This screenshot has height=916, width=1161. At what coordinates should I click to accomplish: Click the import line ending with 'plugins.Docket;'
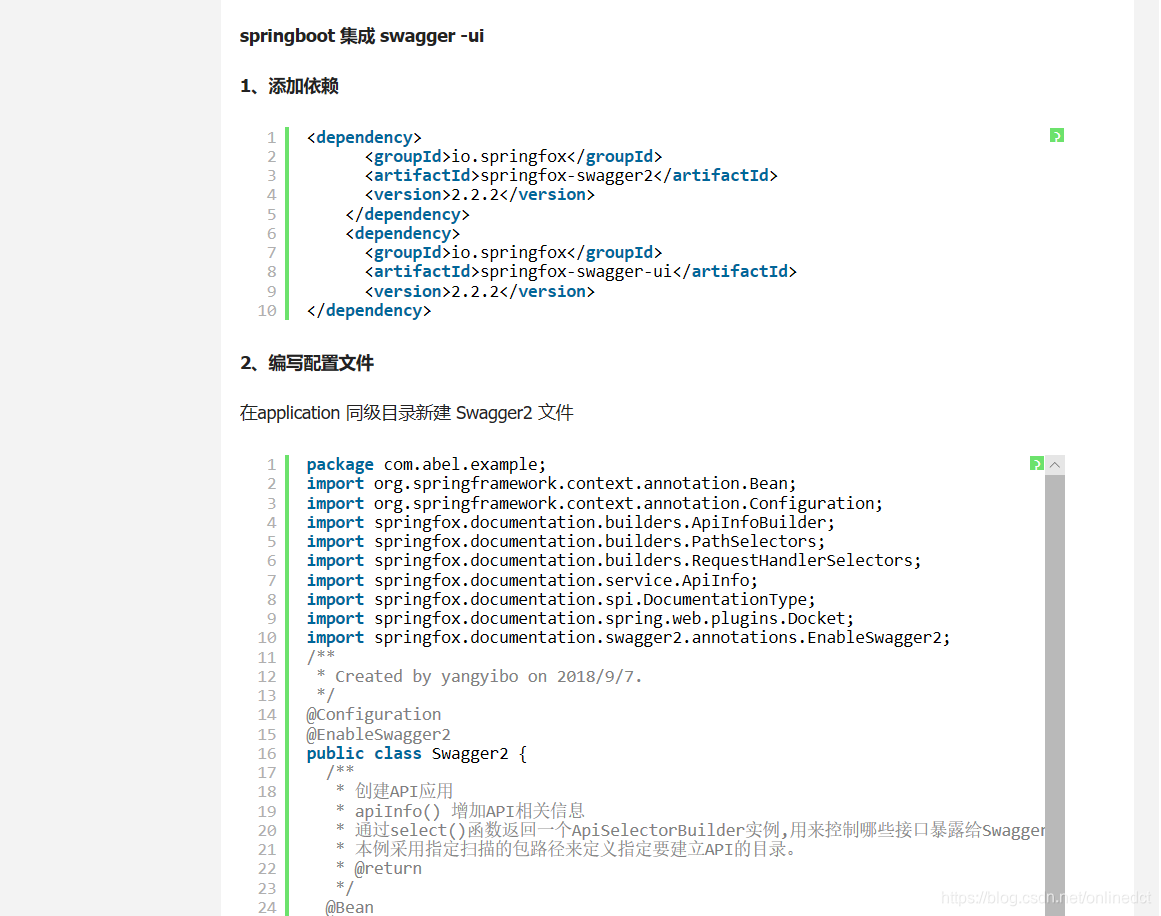tap(580, 618)
